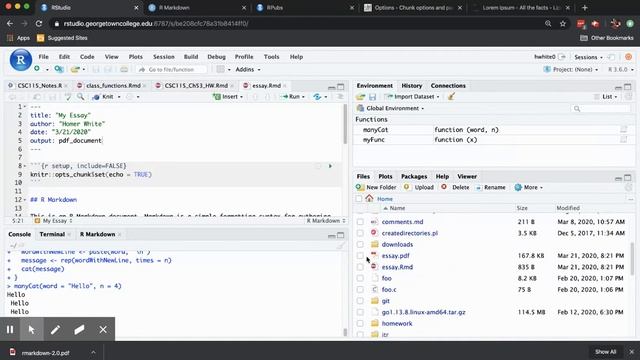Check the box next to essay.pdf
640x360 pixels.
(360, 256)
